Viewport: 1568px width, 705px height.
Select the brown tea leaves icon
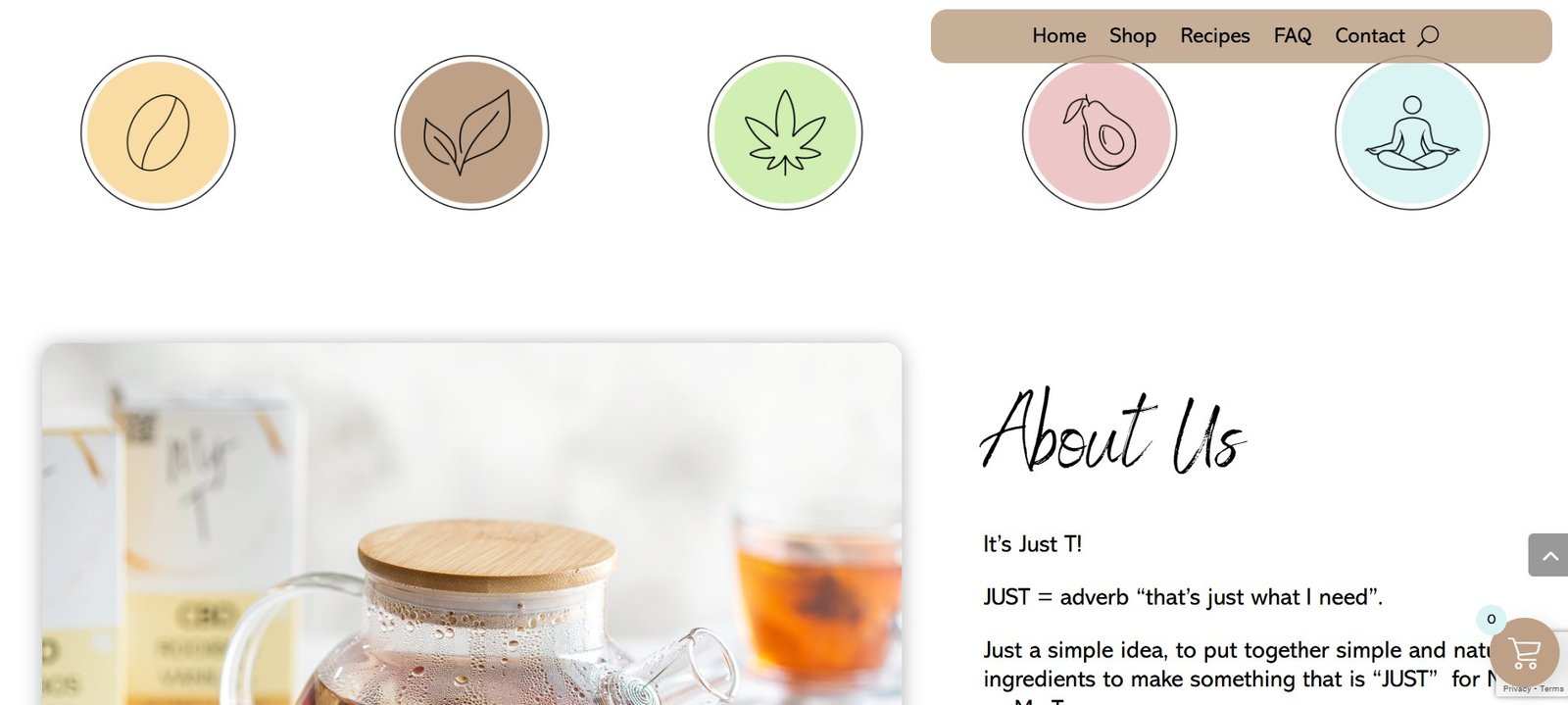471,132
